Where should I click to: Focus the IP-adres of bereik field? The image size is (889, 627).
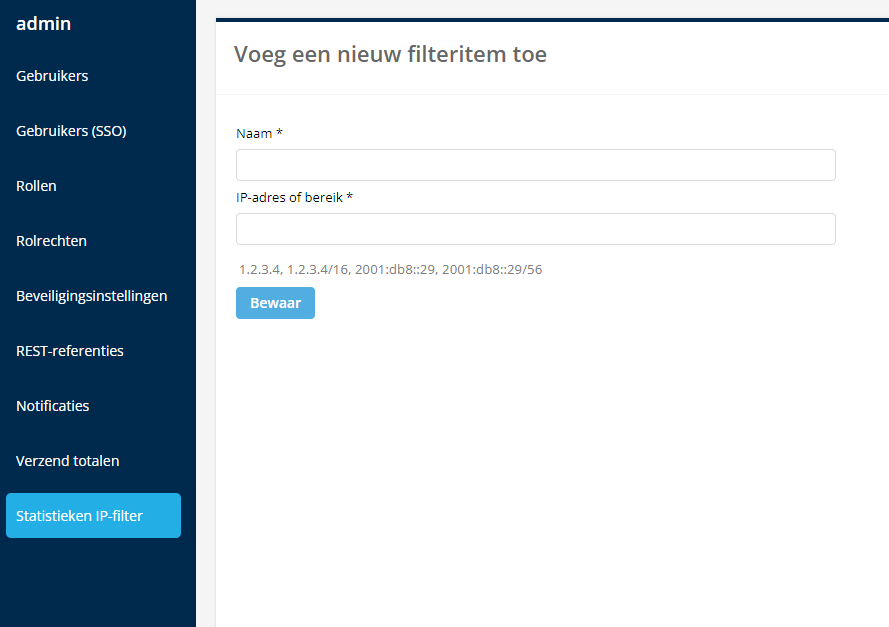click(x=535, y=228)
